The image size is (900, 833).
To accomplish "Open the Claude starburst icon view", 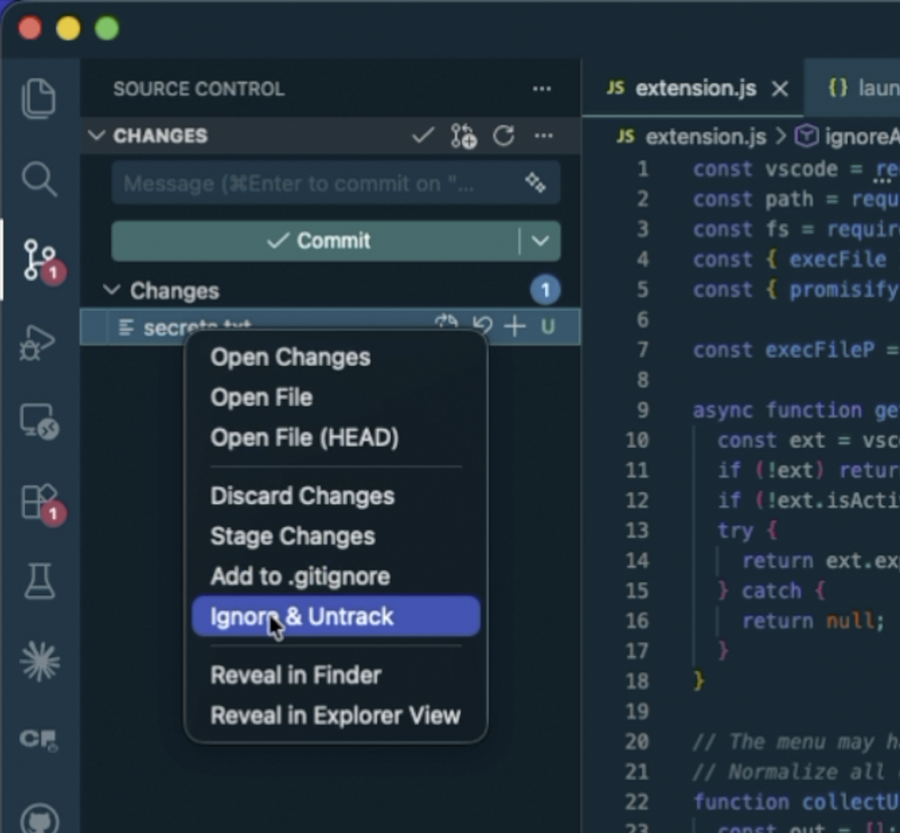I will point(39,661).
